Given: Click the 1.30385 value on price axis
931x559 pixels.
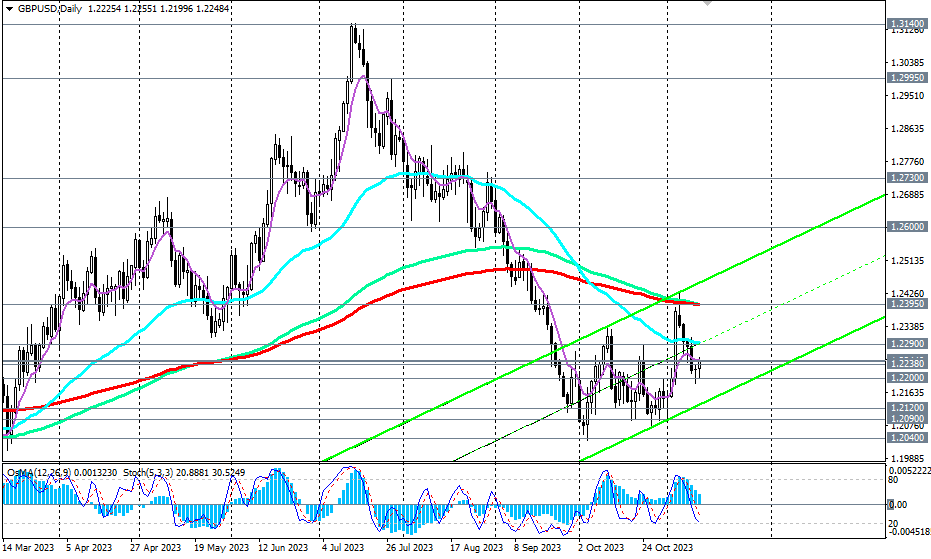Looking at the screenshot, I should tap(908, 62).
